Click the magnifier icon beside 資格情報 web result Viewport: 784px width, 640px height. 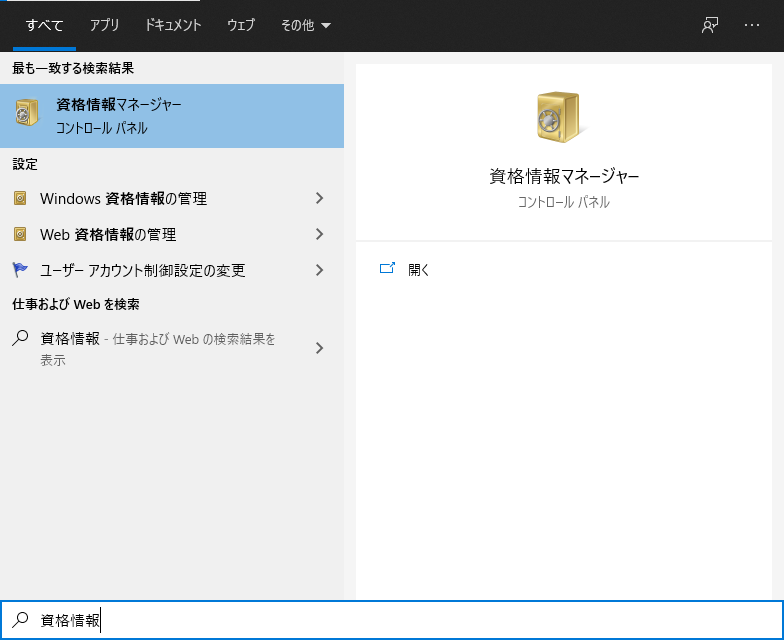click(x=20, y=338)
